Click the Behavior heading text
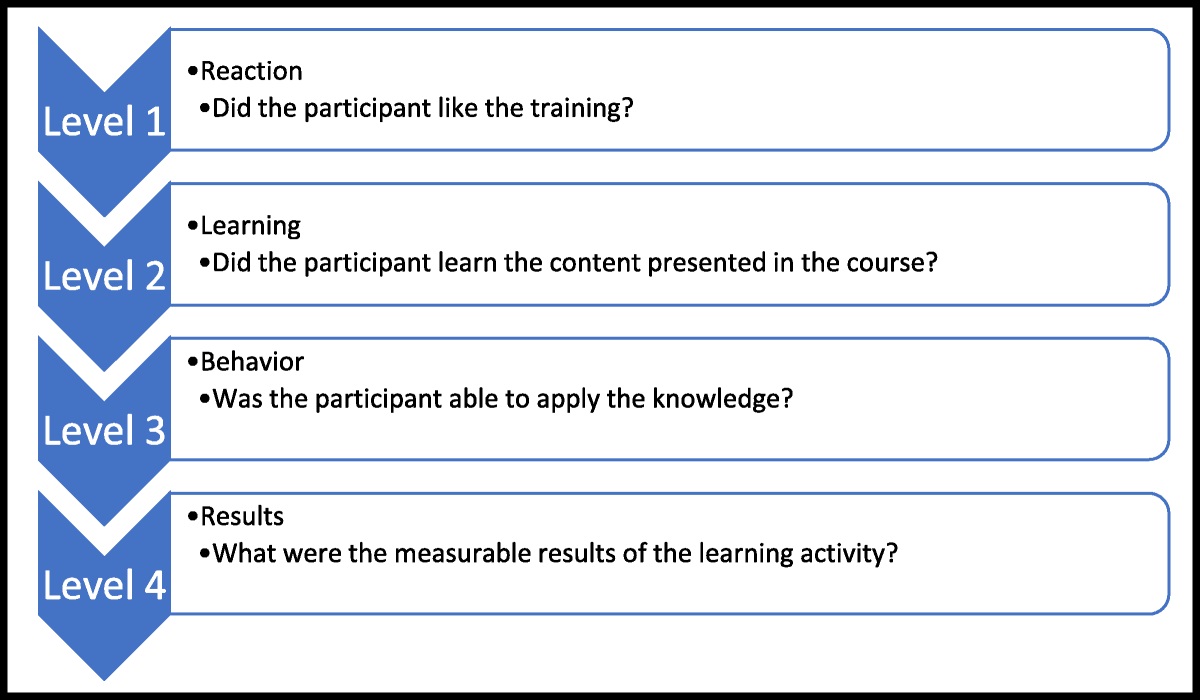 tap(251, 361)
